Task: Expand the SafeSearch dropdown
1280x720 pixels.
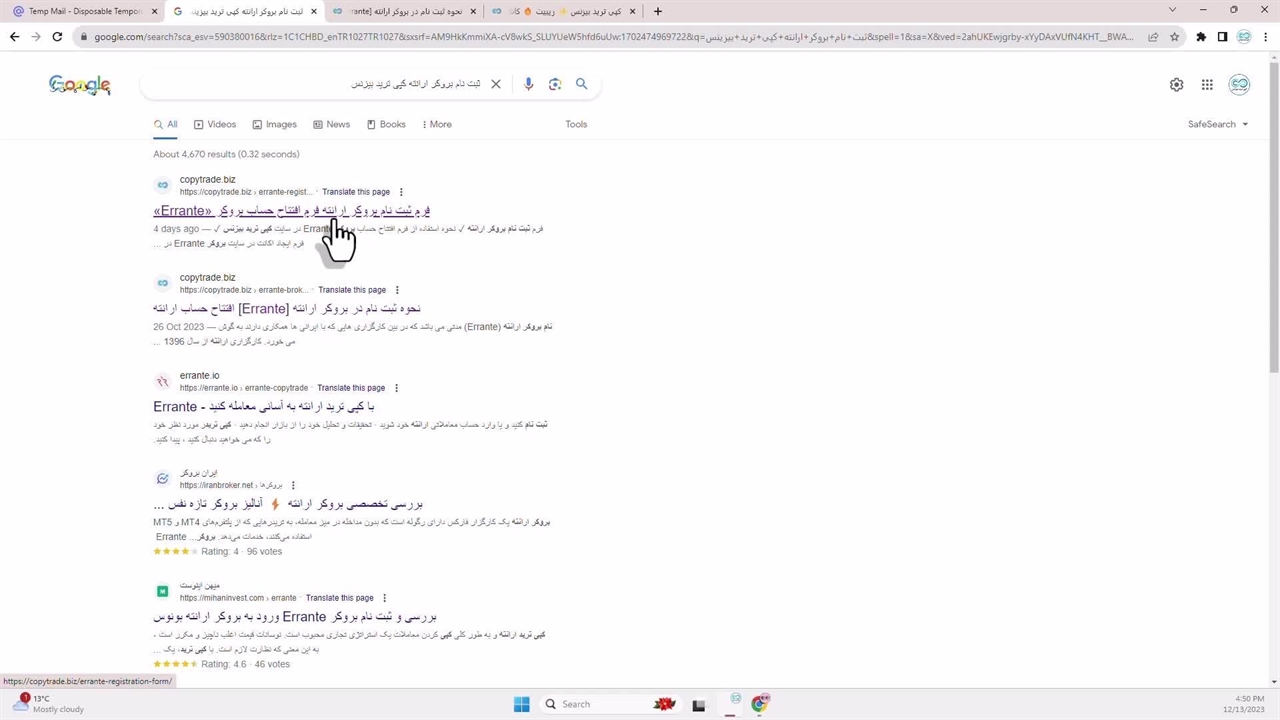Action: tap(1217, 124)
